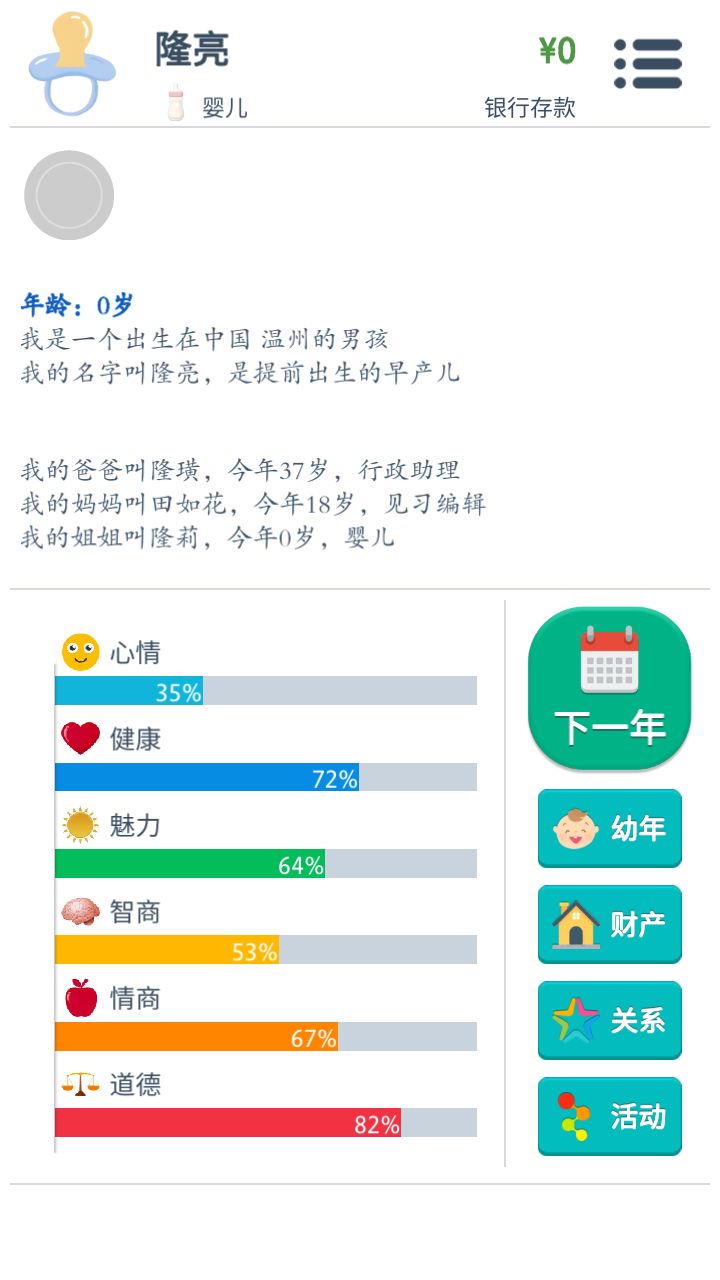This screenshot has width=720, height=1280.
Task: Tap the red heart 健康 icon
Action: 81,739
